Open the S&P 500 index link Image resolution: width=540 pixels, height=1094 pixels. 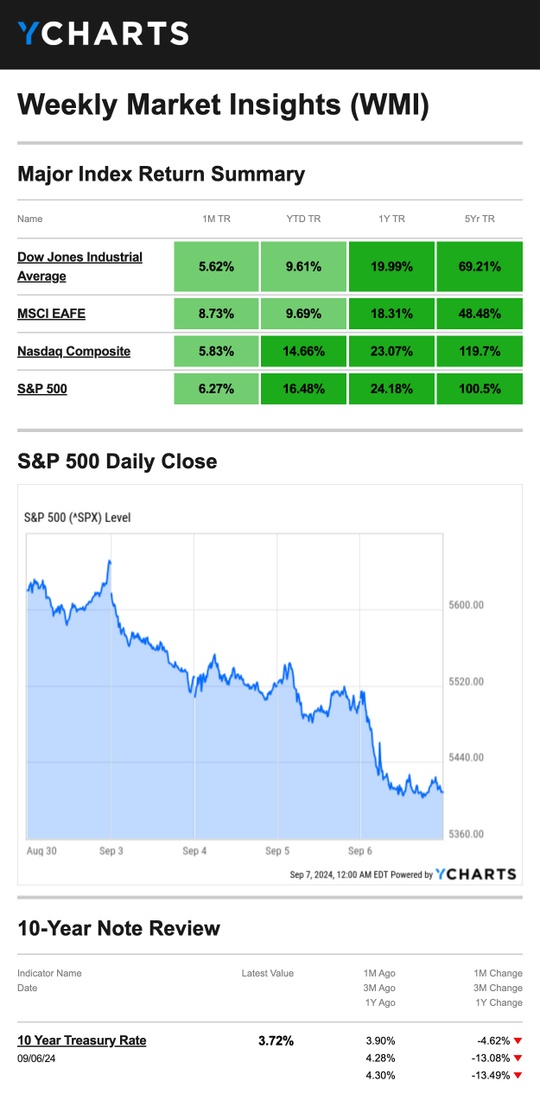tap(43, 389)
